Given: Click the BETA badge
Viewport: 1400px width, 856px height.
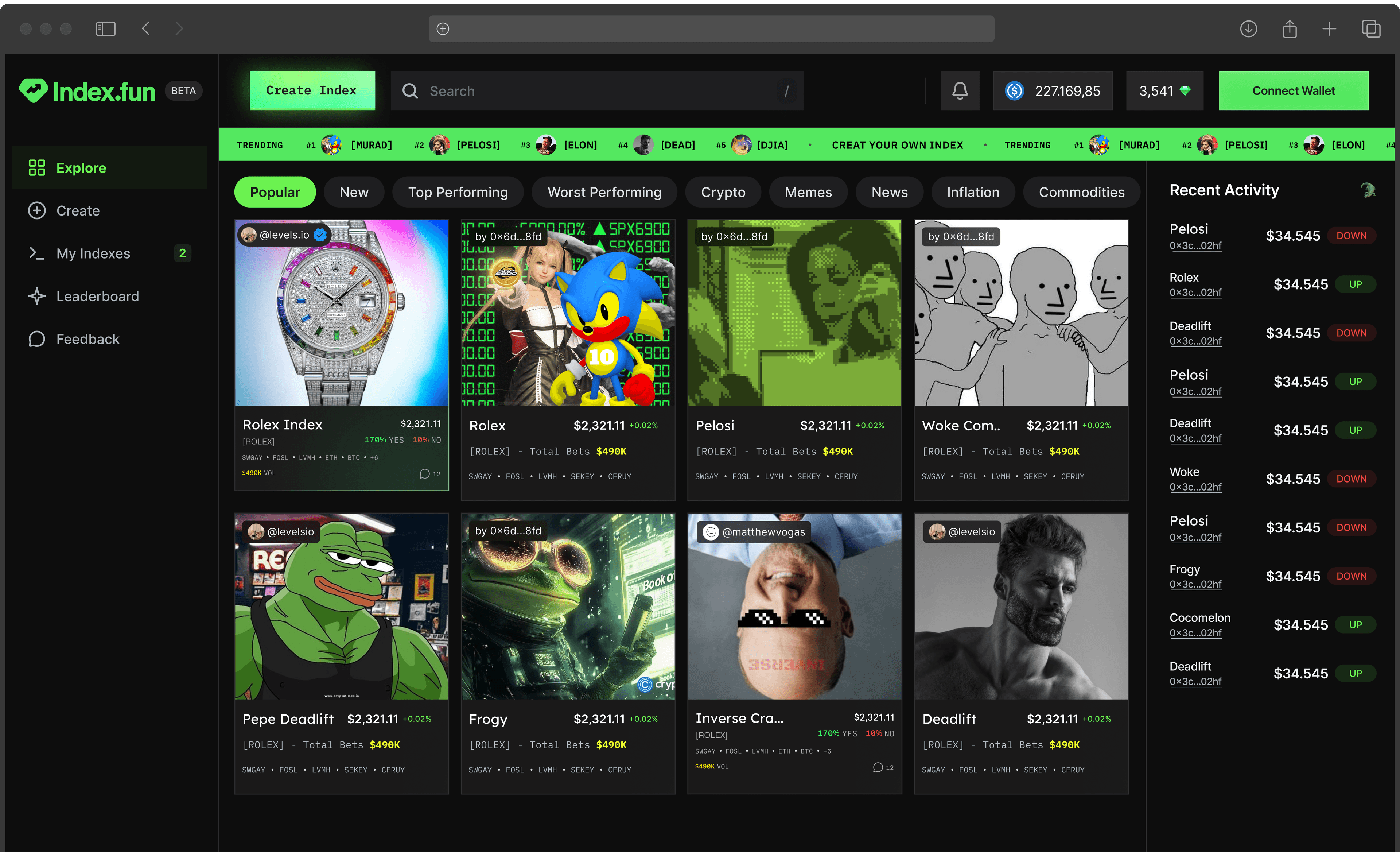Looking at the screenshot, I should (183, 91).
